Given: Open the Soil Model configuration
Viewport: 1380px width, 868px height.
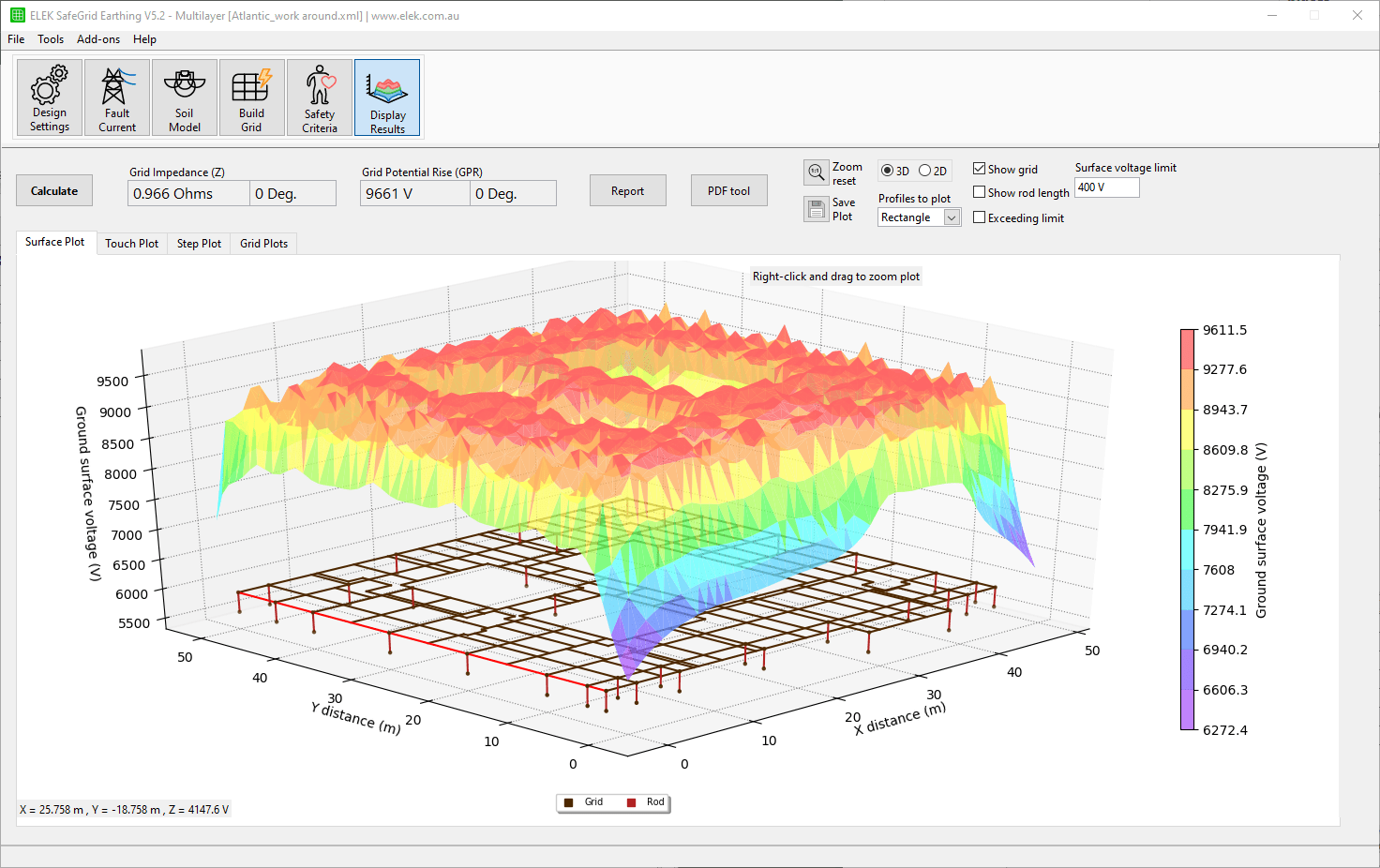Looking at the screenshot, I should coord(184,97).
